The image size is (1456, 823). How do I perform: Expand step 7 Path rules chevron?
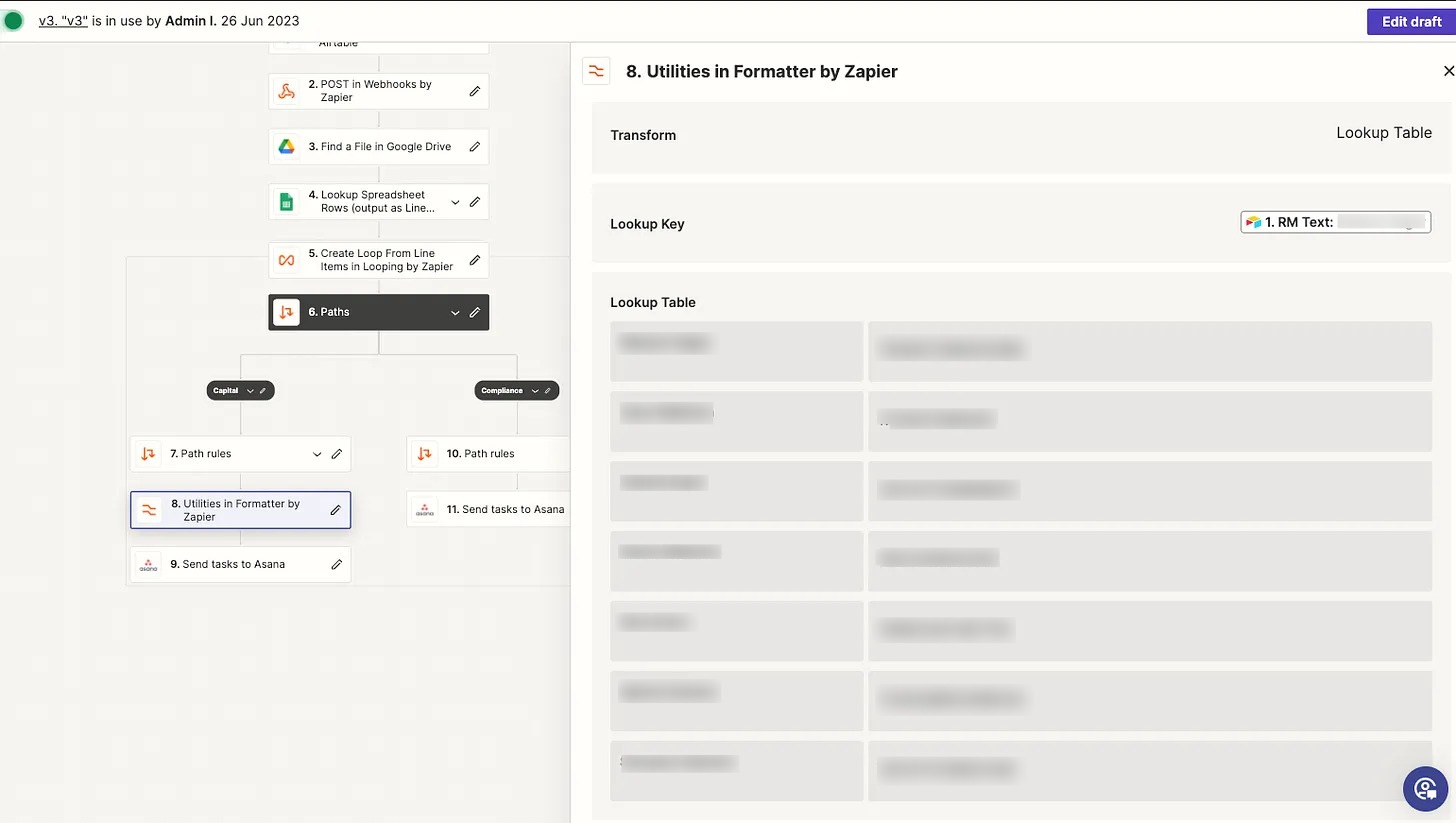click(x=317, y=454)
